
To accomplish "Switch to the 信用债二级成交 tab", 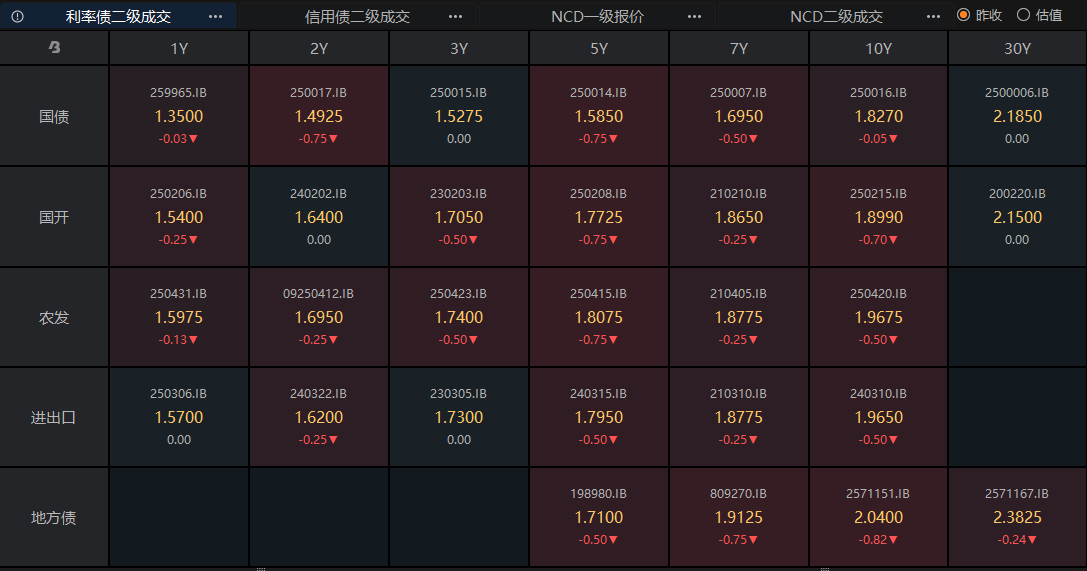I will coord(357,16).
